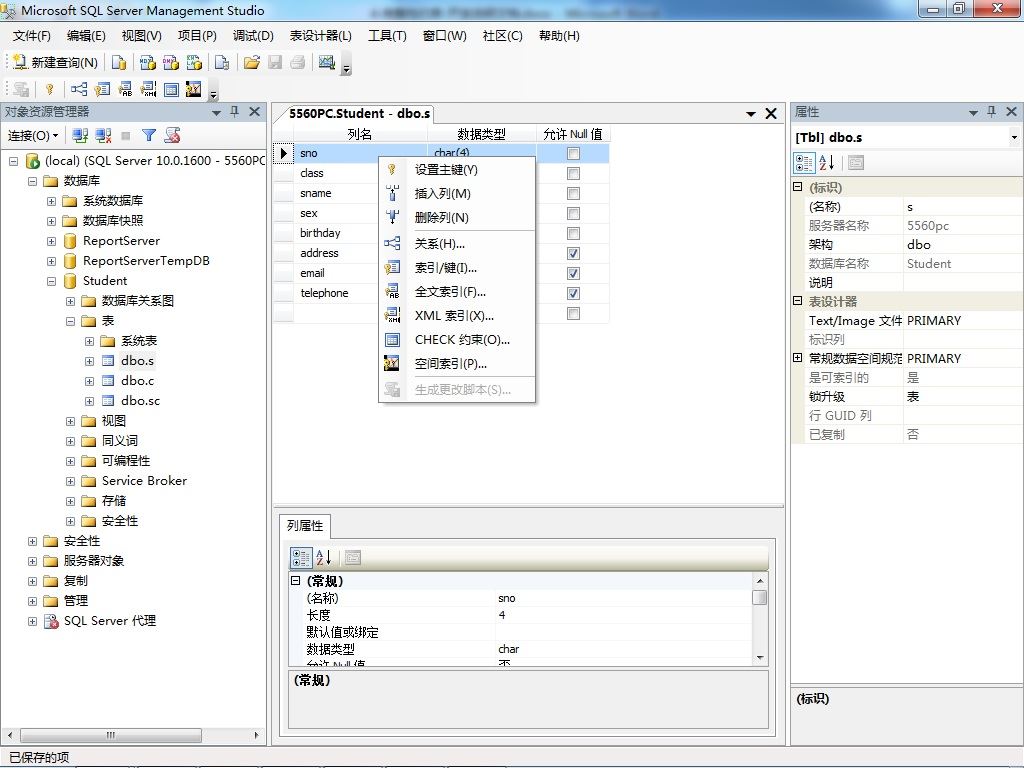Click the Database Engine Query icon
Viewport: 1024px width, 768px height.
[119, 62]
